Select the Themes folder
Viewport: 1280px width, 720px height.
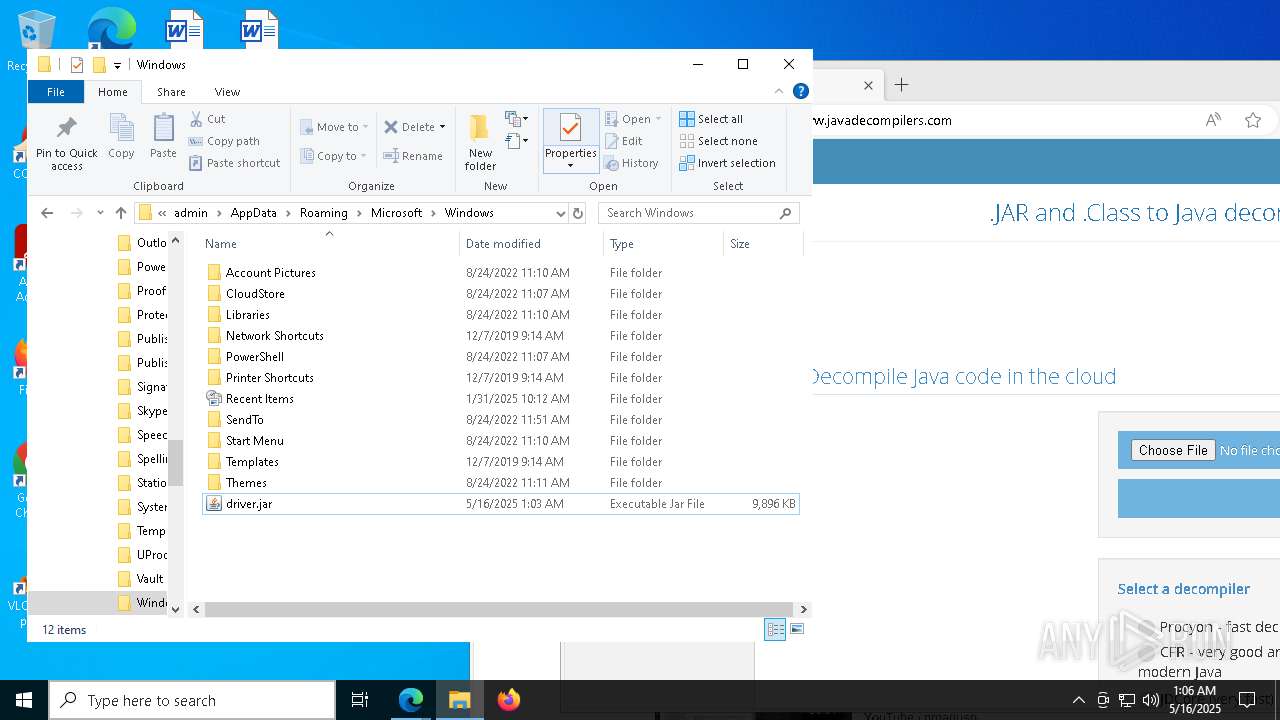[x=500, y=483]
